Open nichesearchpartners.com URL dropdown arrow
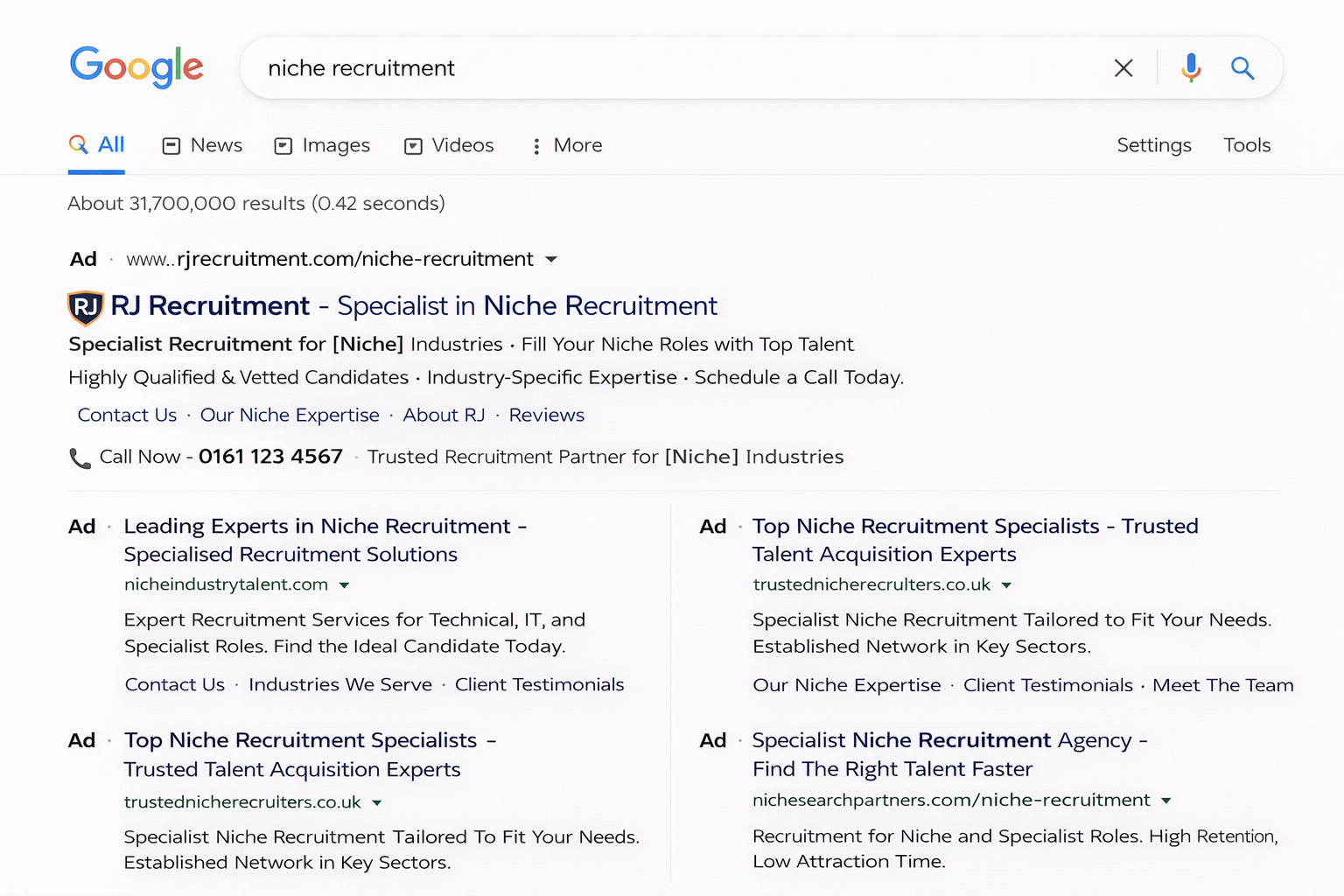 (x=1166, y=801)
